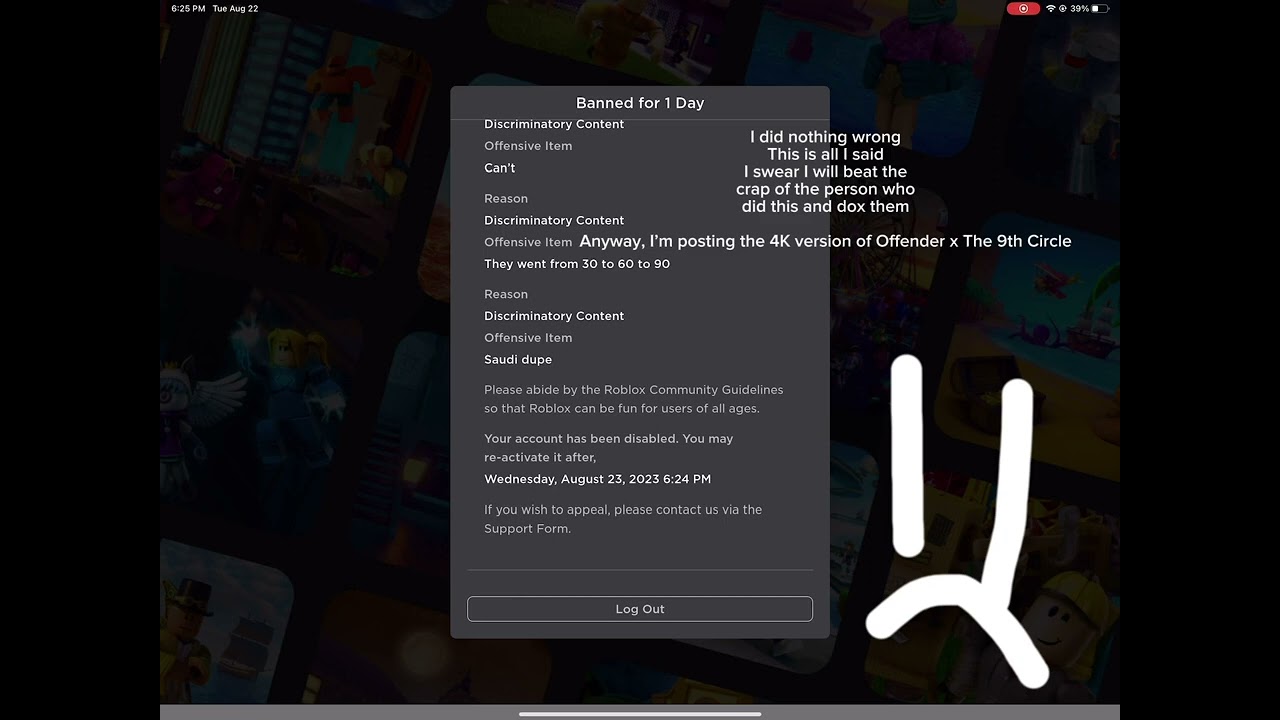Click 'Discriminatory Content' above 'Saudi dupe'
Image resolution: width=1280 pixels, height=720 pixels.
pyautogui.click(x=554, y=316)
